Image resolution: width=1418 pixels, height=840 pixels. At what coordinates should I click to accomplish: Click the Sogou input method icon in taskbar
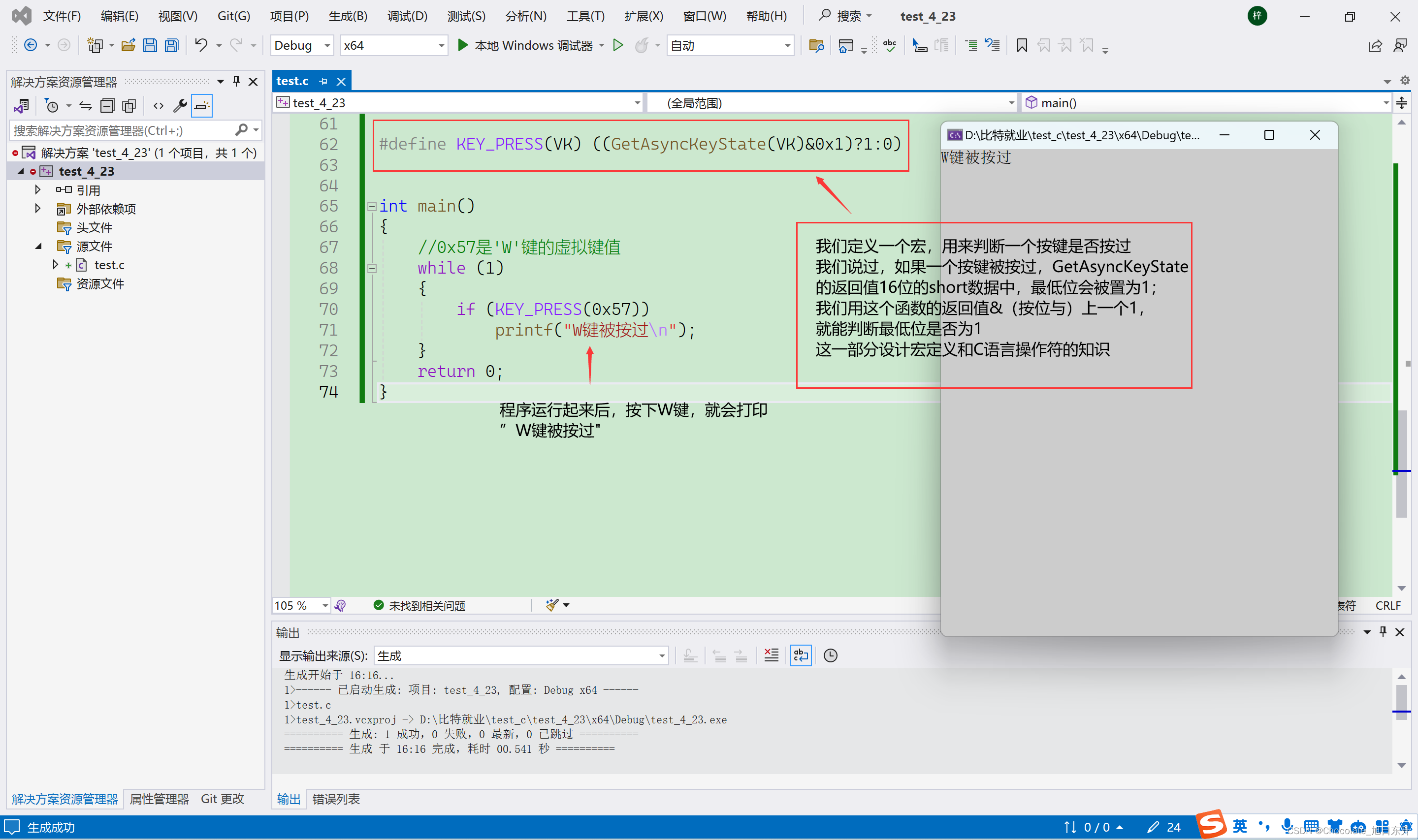click(1211, 824)
